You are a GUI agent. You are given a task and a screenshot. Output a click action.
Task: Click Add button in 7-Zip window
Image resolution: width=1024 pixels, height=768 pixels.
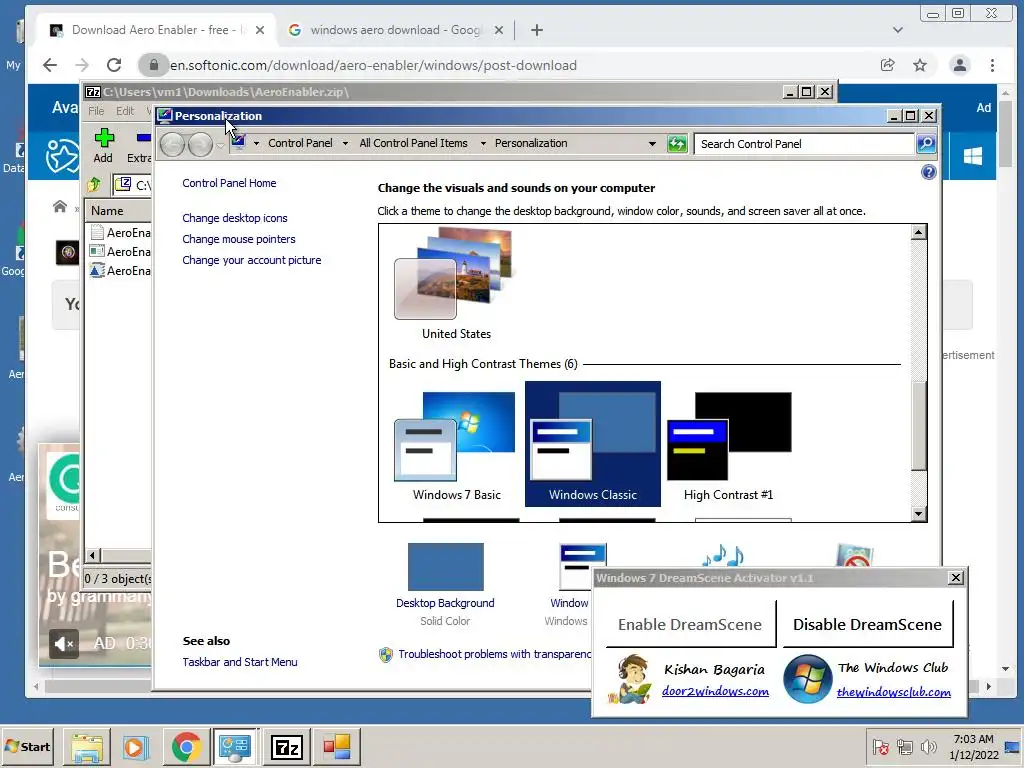pos(103,146)
